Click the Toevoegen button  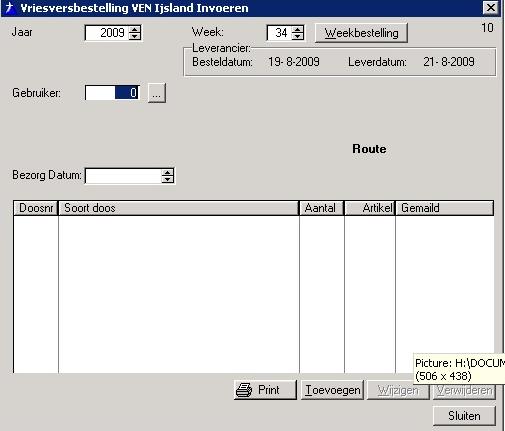point(332,390)
